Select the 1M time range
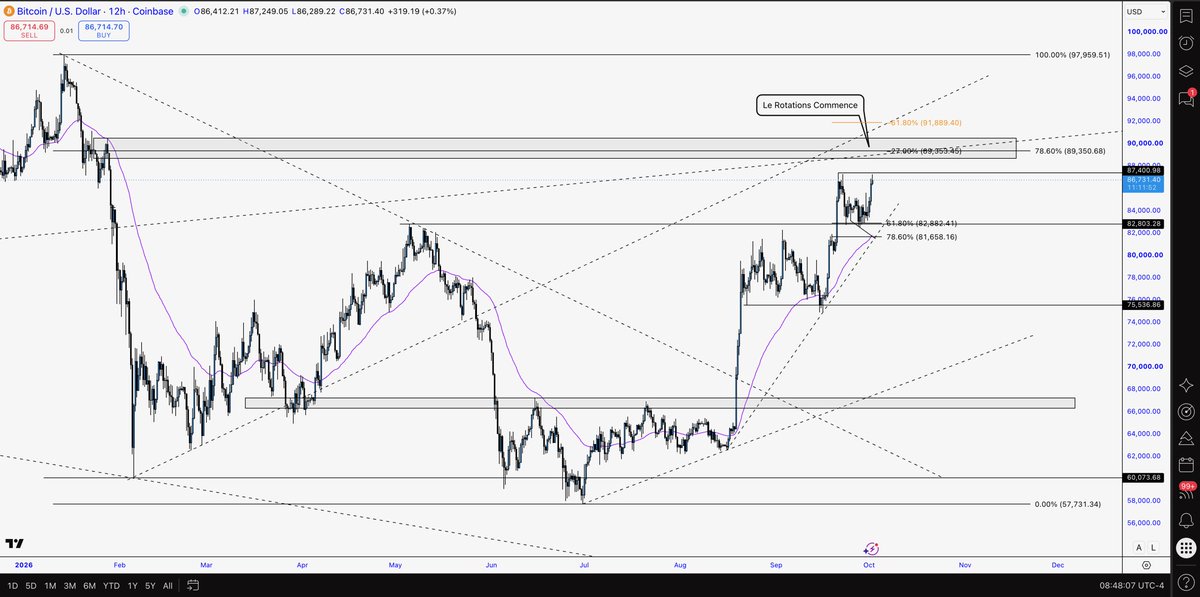Viewport: 1200px width, 597px height. pos(51,585)
